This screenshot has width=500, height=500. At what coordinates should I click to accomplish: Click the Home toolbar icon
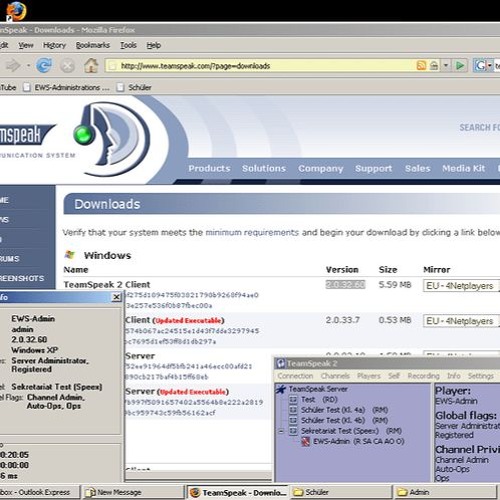(x=91, y=65)
